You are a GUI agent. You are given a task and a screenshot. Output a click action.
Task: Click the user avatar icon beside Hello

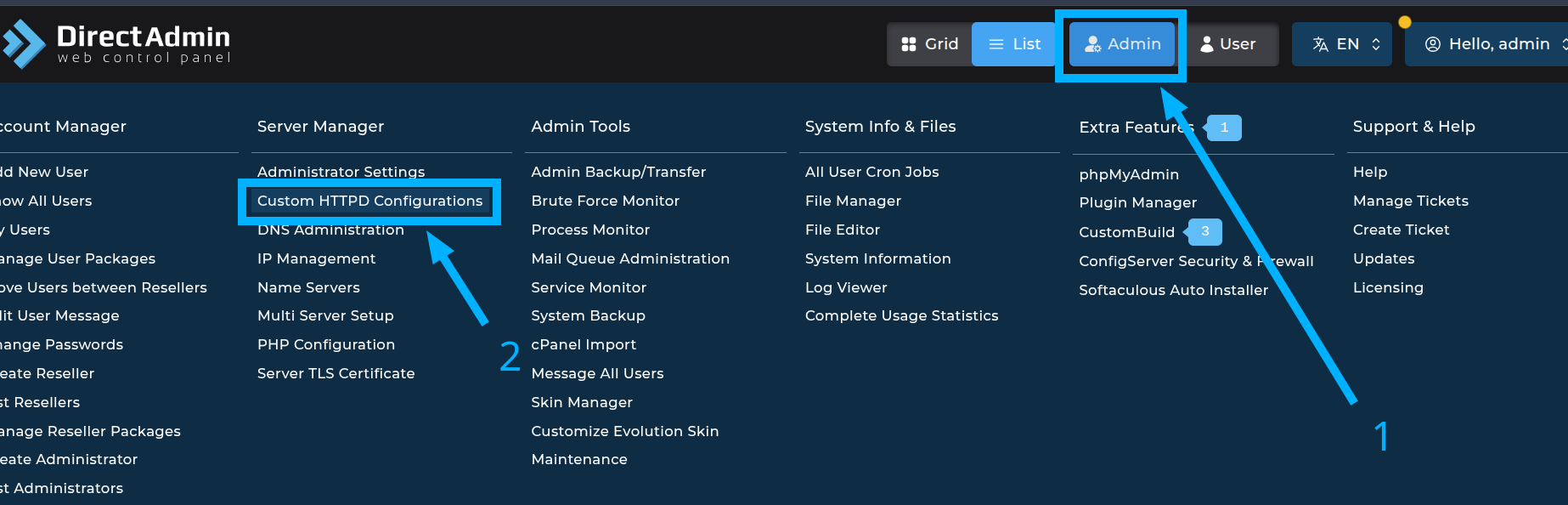click(1432, 44)
